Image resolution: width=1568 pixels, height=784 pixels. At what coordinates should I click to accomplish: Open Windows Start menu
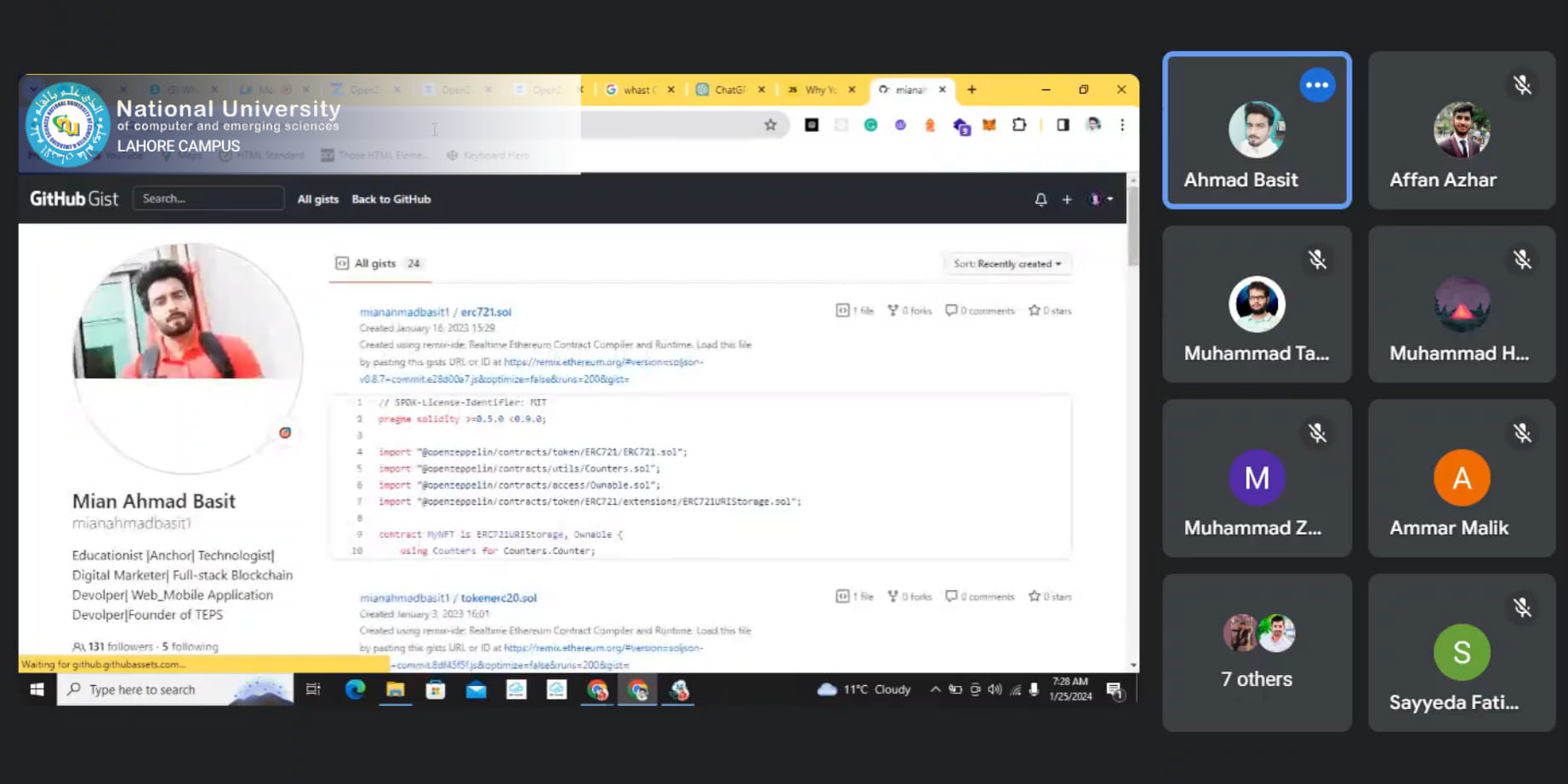[x=37, y=690]
